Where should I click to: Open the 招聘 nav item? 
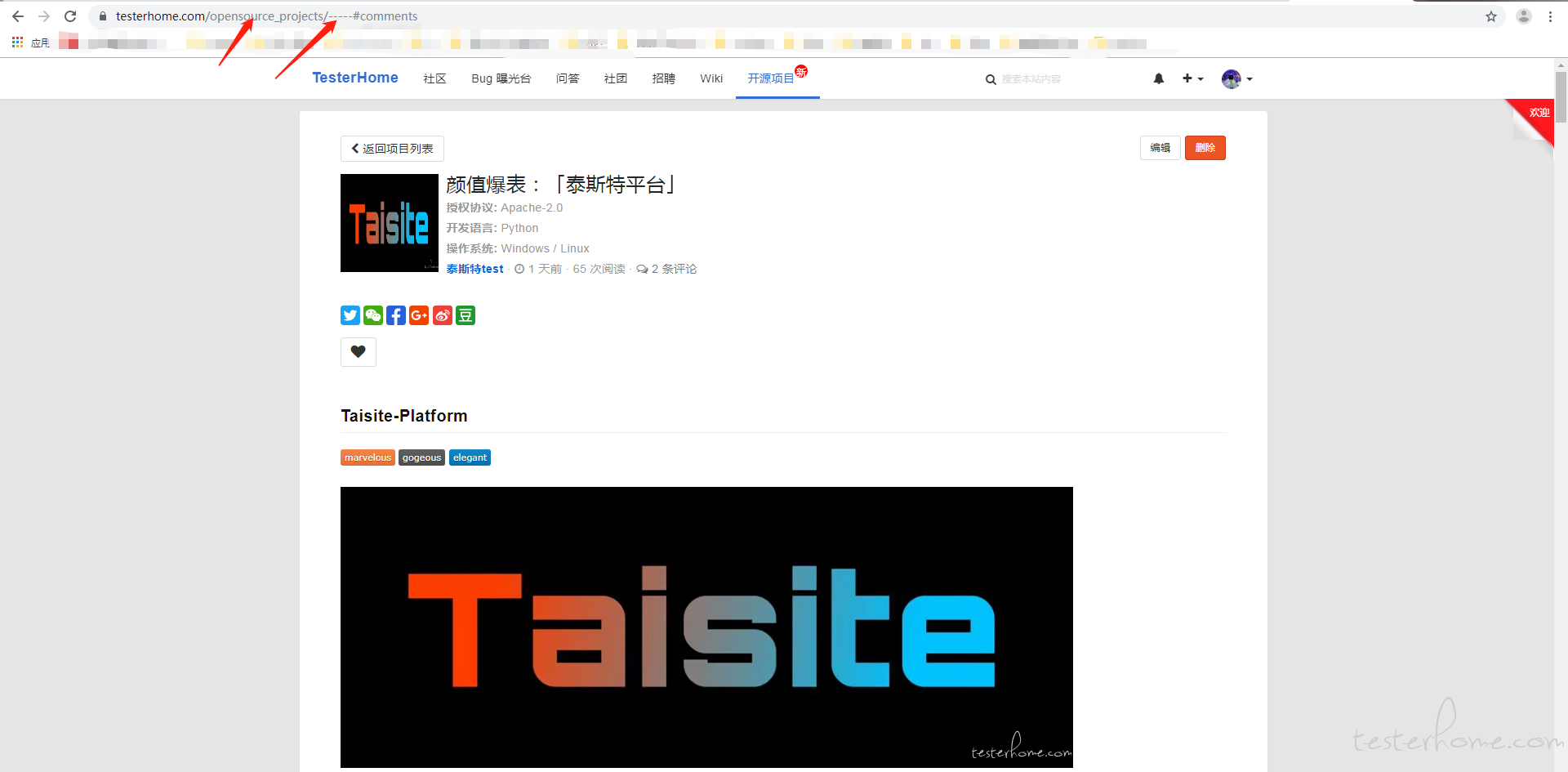[664, 78]
